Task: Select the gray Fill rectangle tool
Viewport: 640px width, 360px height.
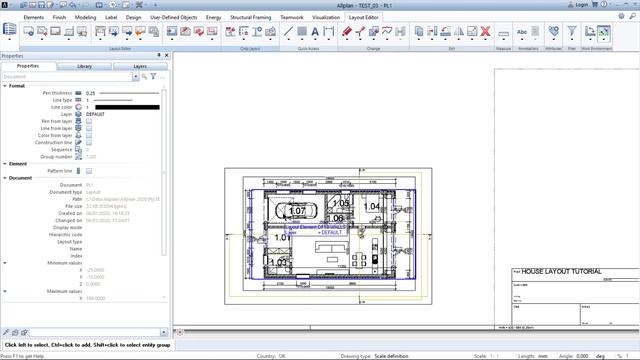Action: click(302, 31)
